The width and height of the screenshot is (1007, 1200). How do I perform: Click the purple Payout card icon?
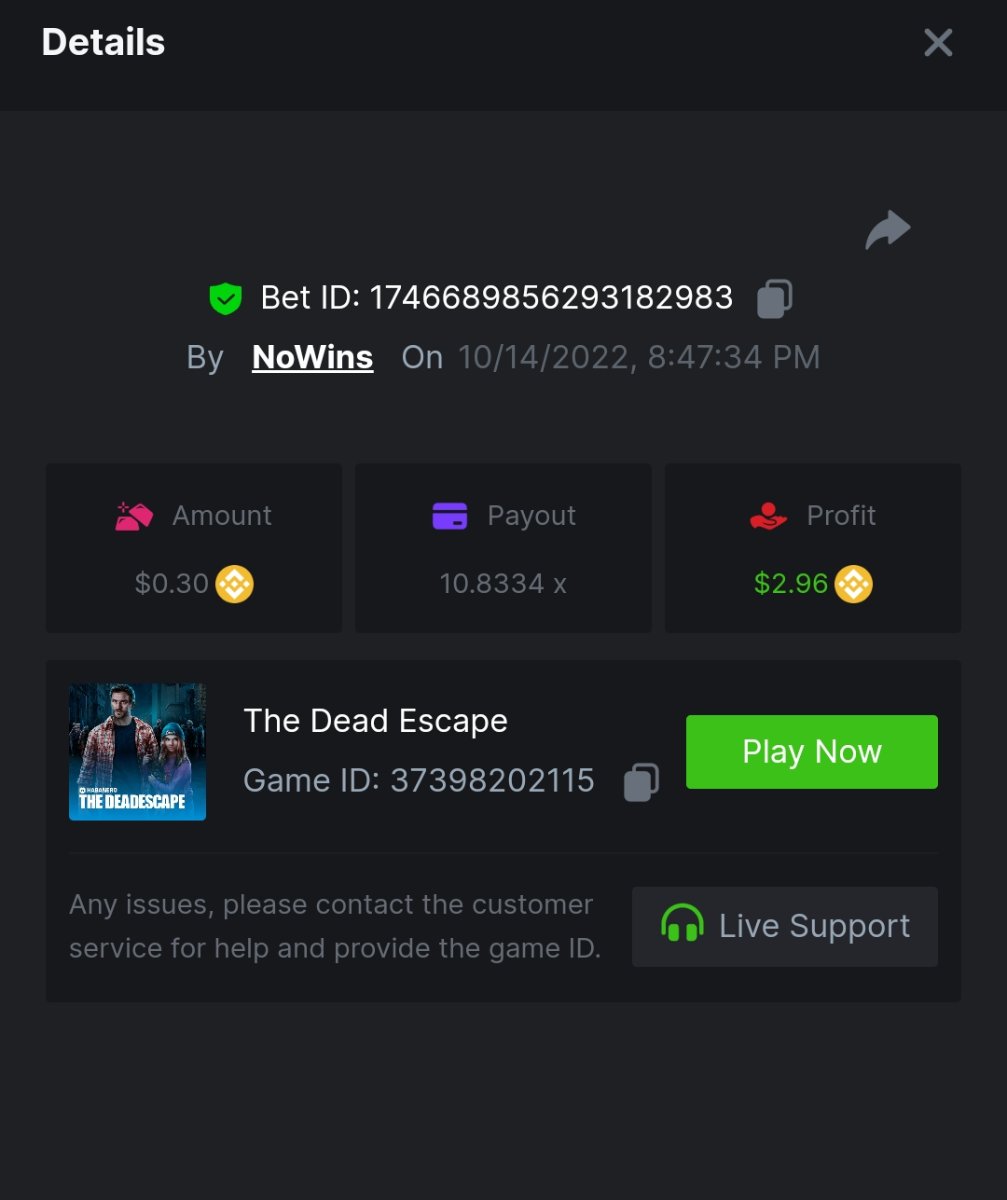pos(450,516)
